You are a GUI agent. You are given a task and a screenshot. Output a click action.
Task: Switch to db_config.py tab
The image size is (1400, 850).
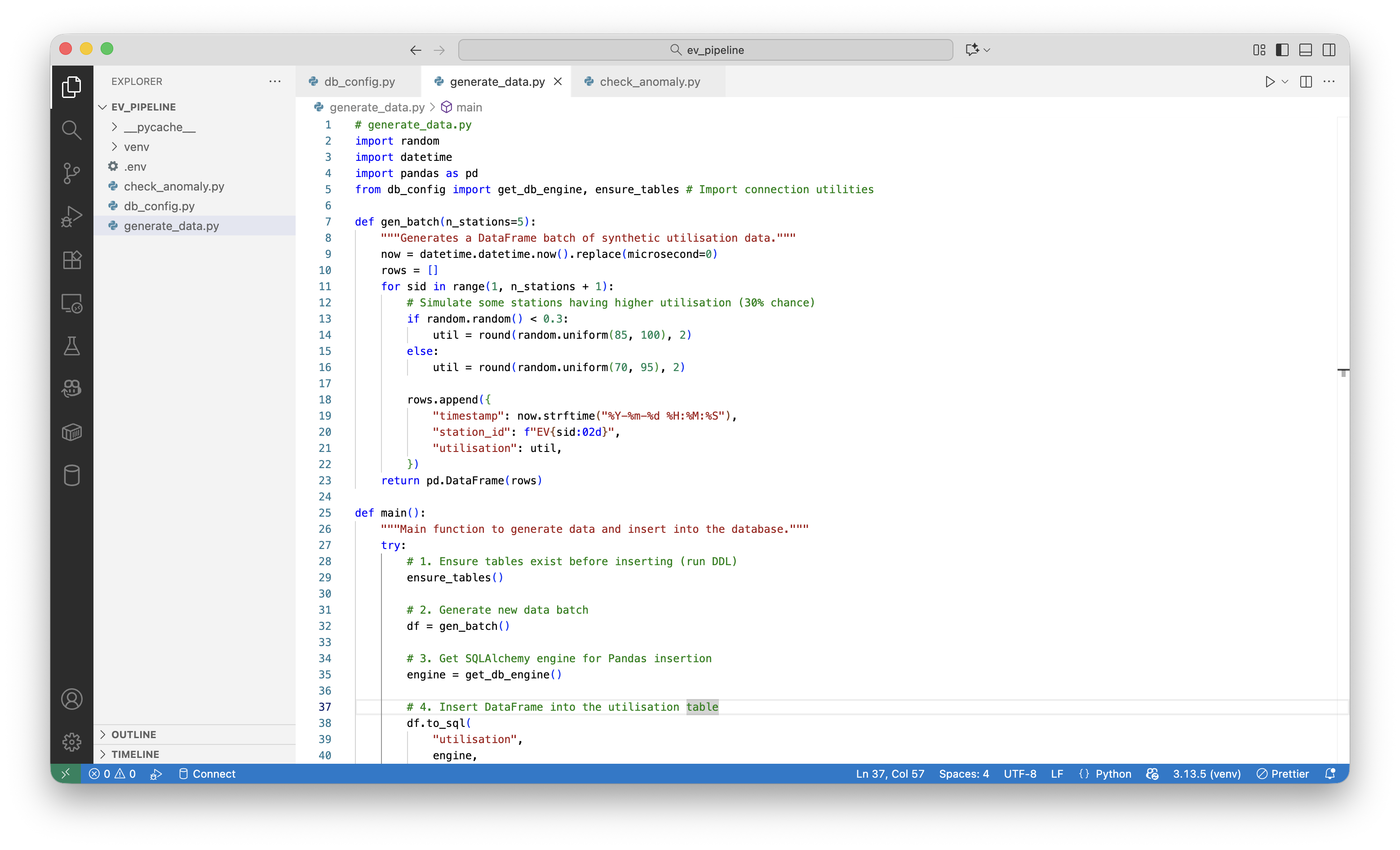pos(359,82)
